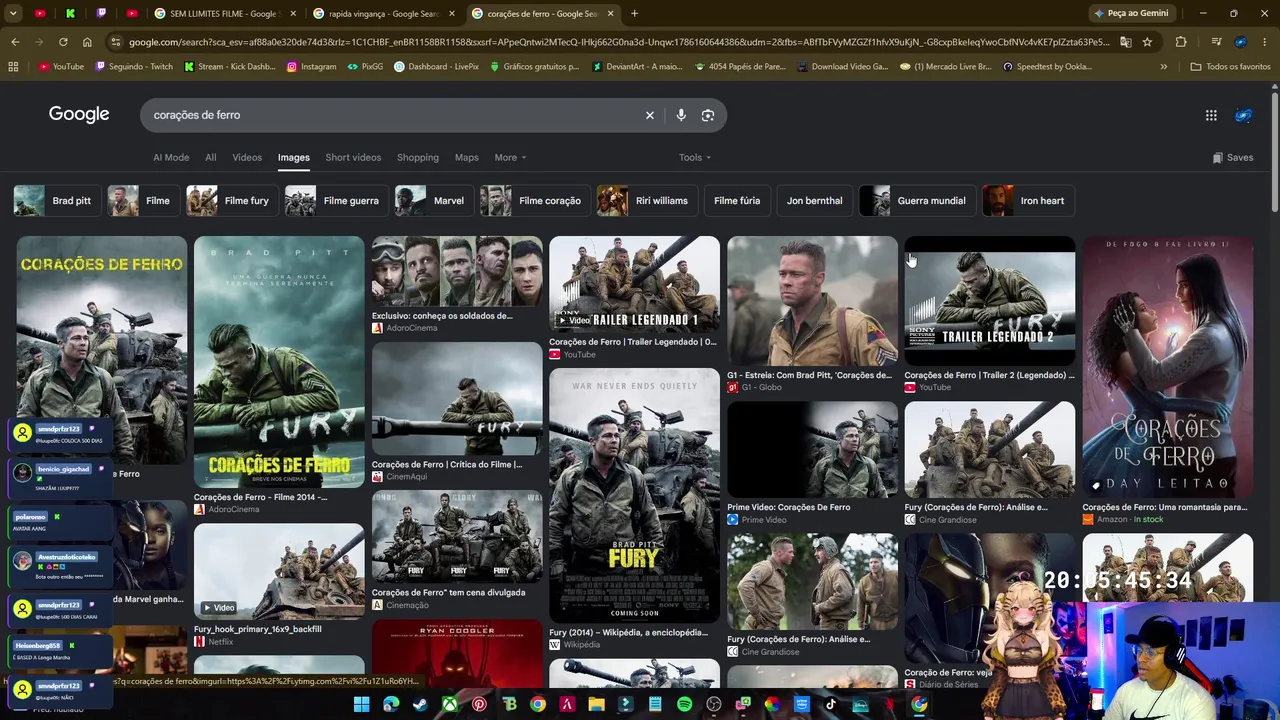Image resolution: width=1280 pixels, height=720 pixels.
Task: Open Spotify from the taskbar
Action: click(x=684, y=704)
